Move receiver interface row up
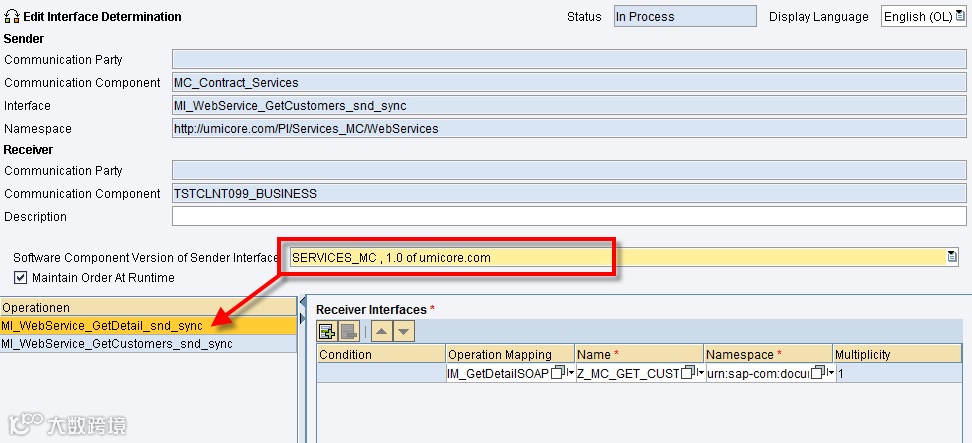Viewport: 972px width, 443px height. click(381, 332)
